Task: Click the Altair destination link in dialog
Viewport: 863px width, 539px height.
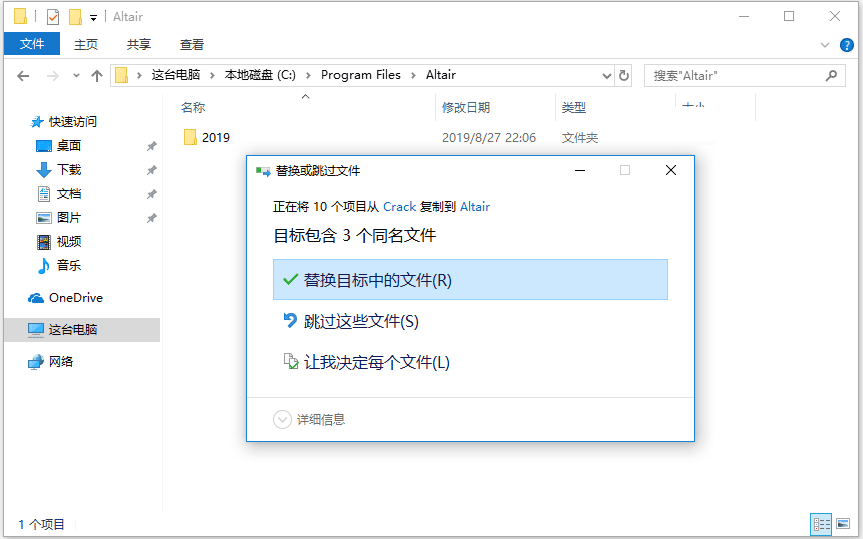Action: pyautogui.click(x=474, y=206)
